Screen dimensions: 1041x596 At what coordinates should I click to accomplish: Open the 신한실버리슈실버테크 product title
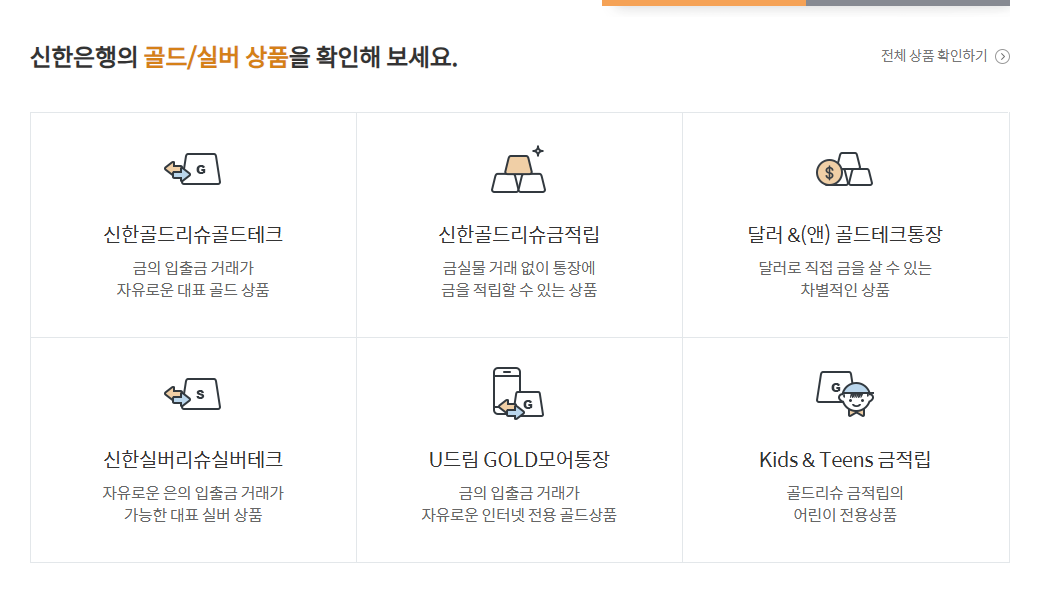tap(193, 459)
